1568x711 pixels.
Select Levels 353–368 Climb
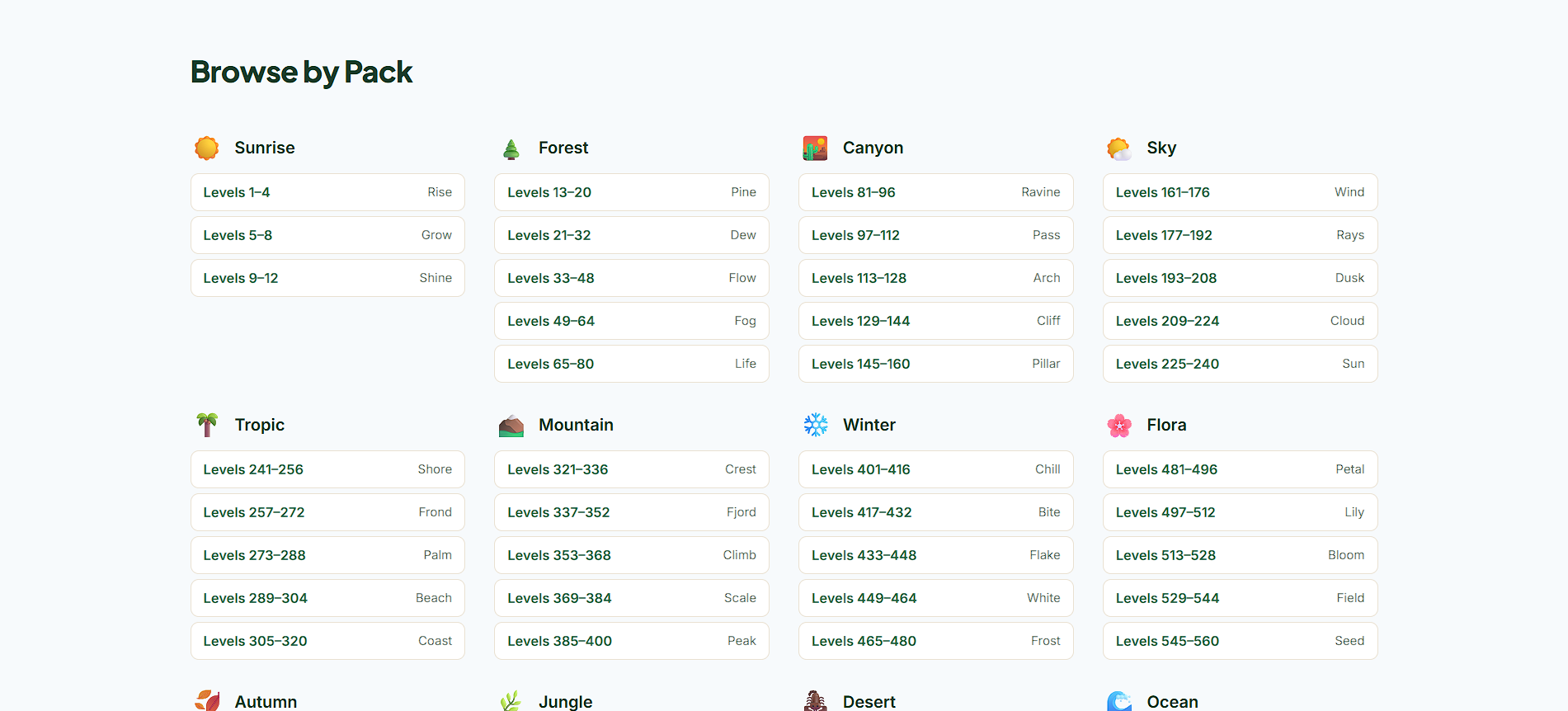(632, 555)
